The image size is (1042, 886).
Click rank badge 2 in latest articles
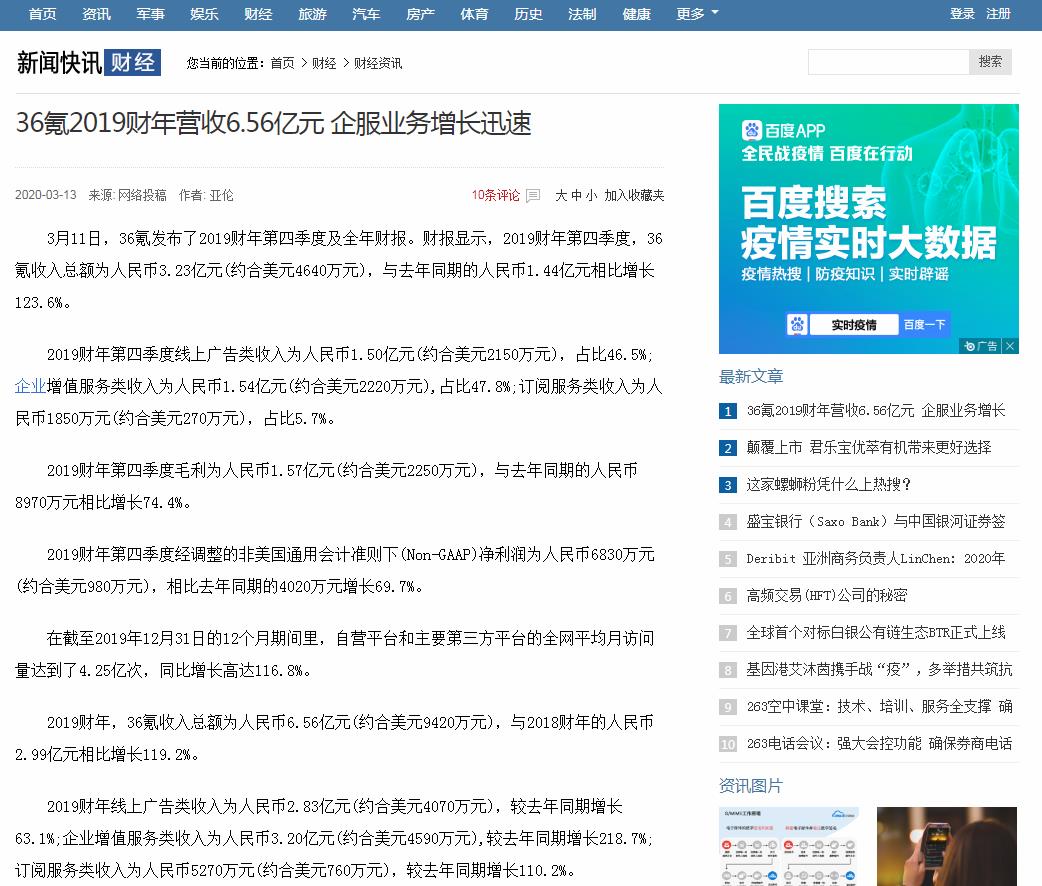[728, 448]
